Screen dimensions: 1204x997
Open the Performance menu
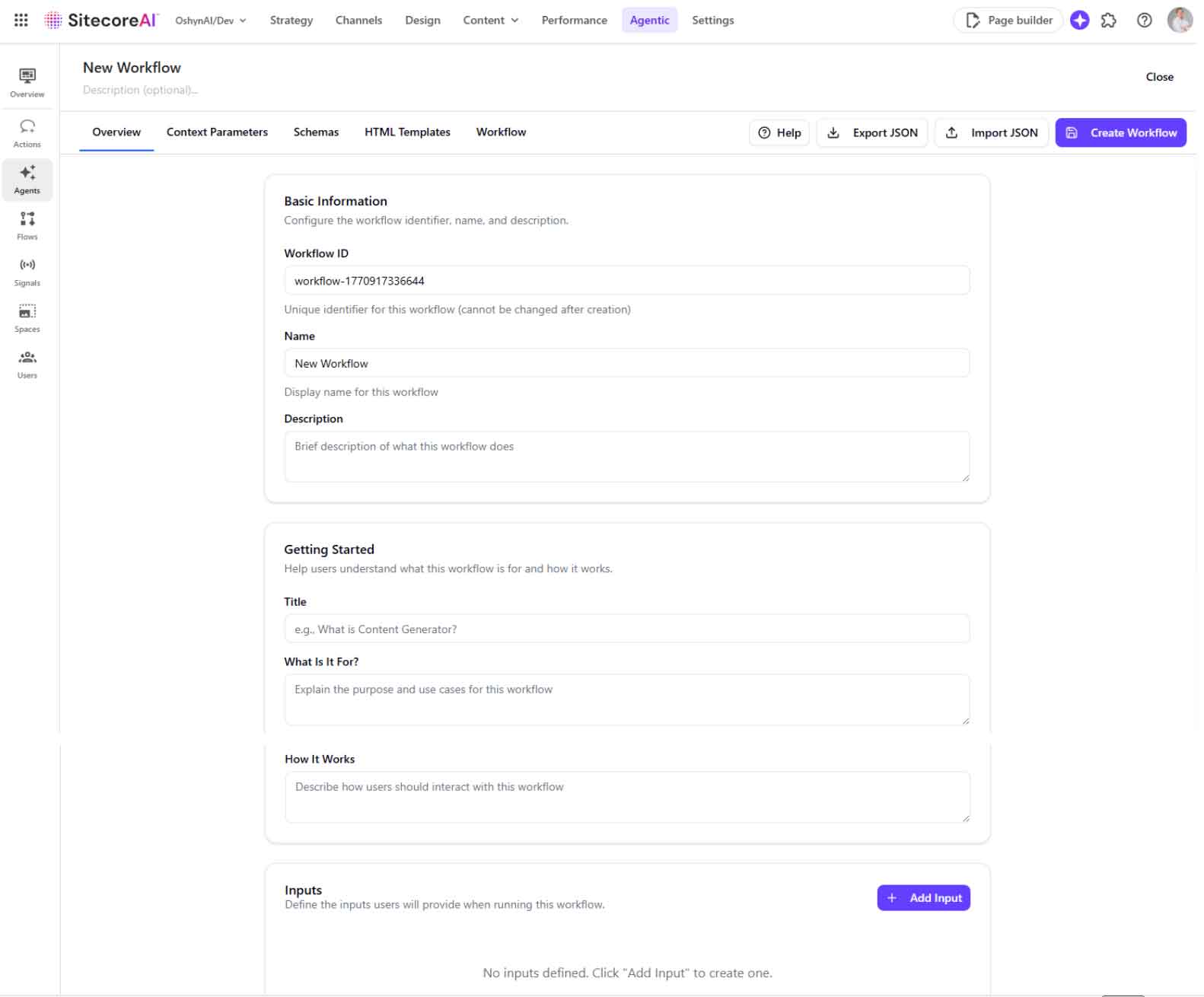pyautogui.click(x=575, y=21)
